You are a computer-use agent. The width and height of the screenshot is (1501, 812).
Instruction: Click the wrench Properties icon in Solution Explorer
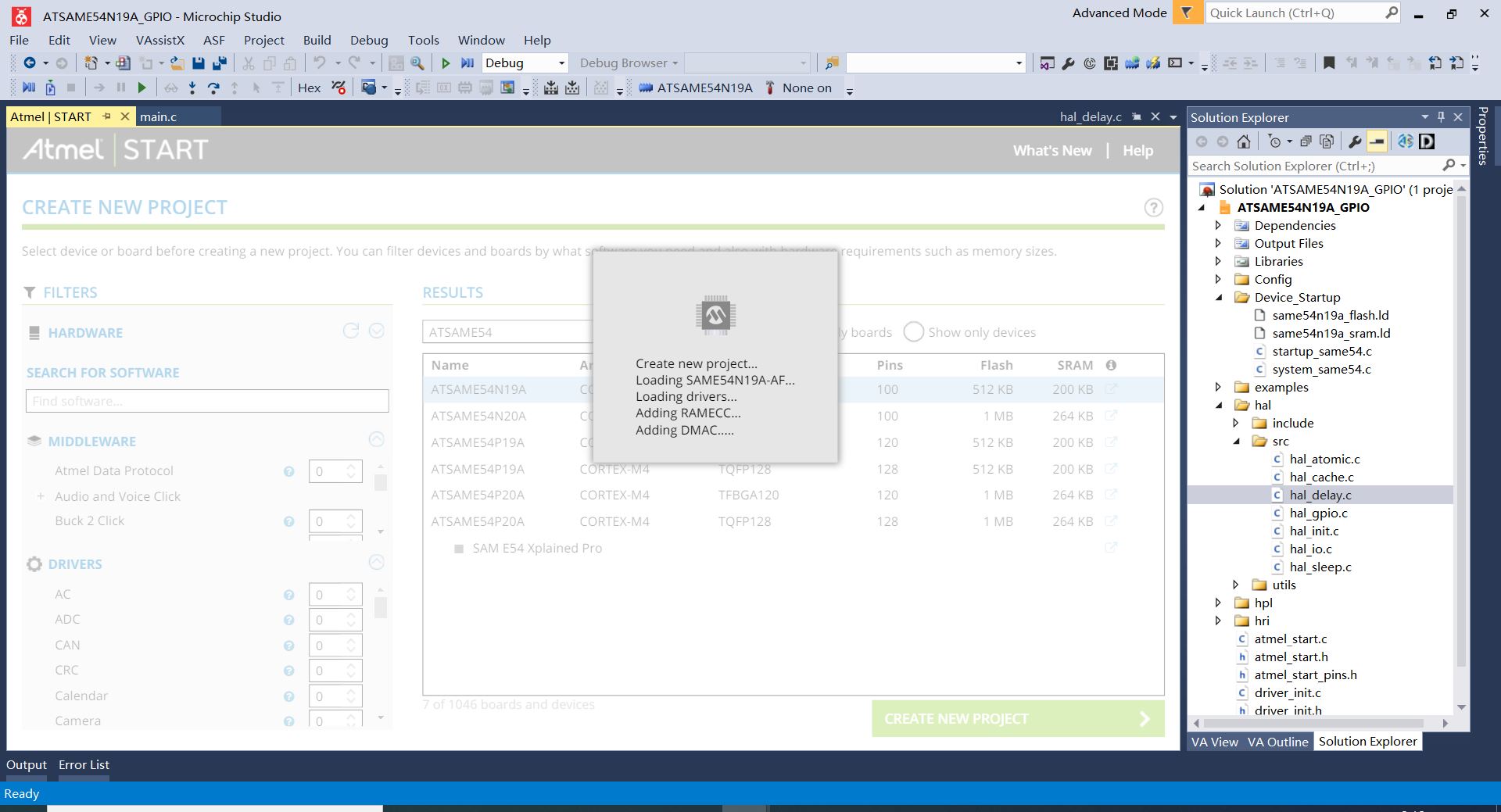tap(1355, 141)
